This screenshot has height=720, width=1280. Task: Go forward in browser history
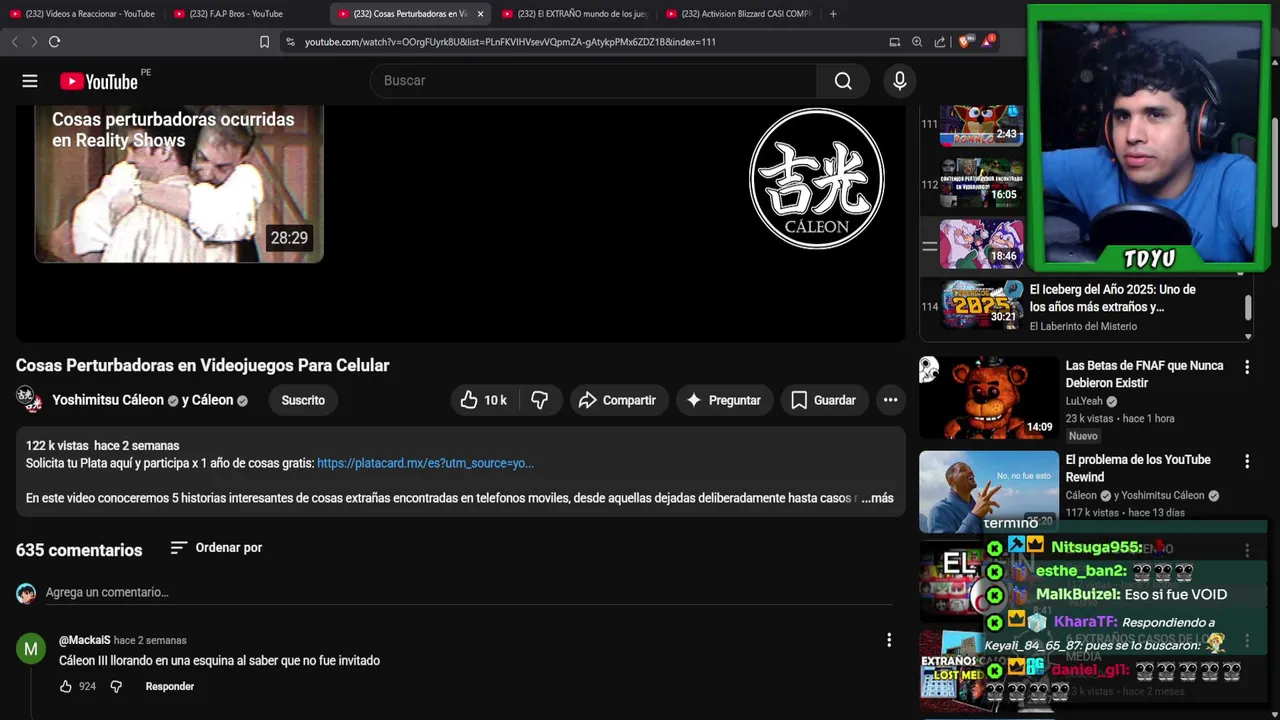(34, 42)
